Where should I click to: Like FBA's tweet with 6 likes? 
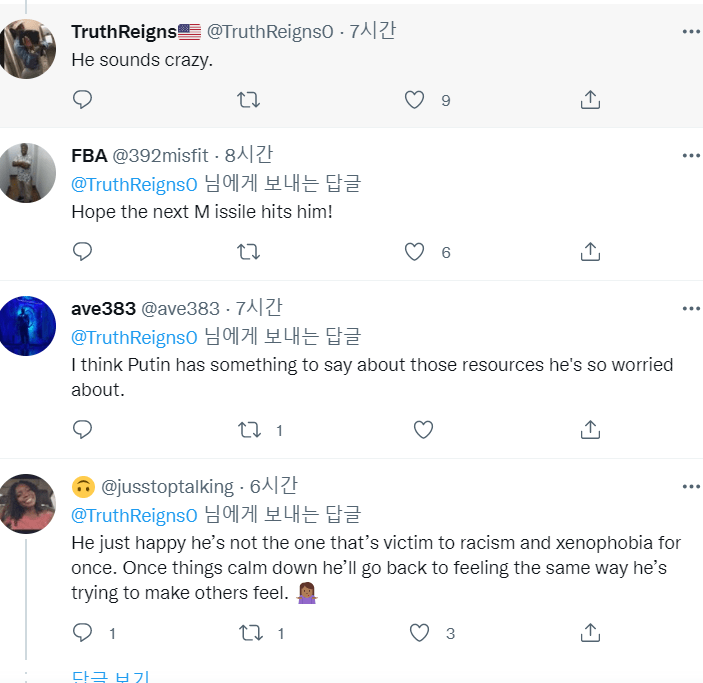tap(414, 252)
